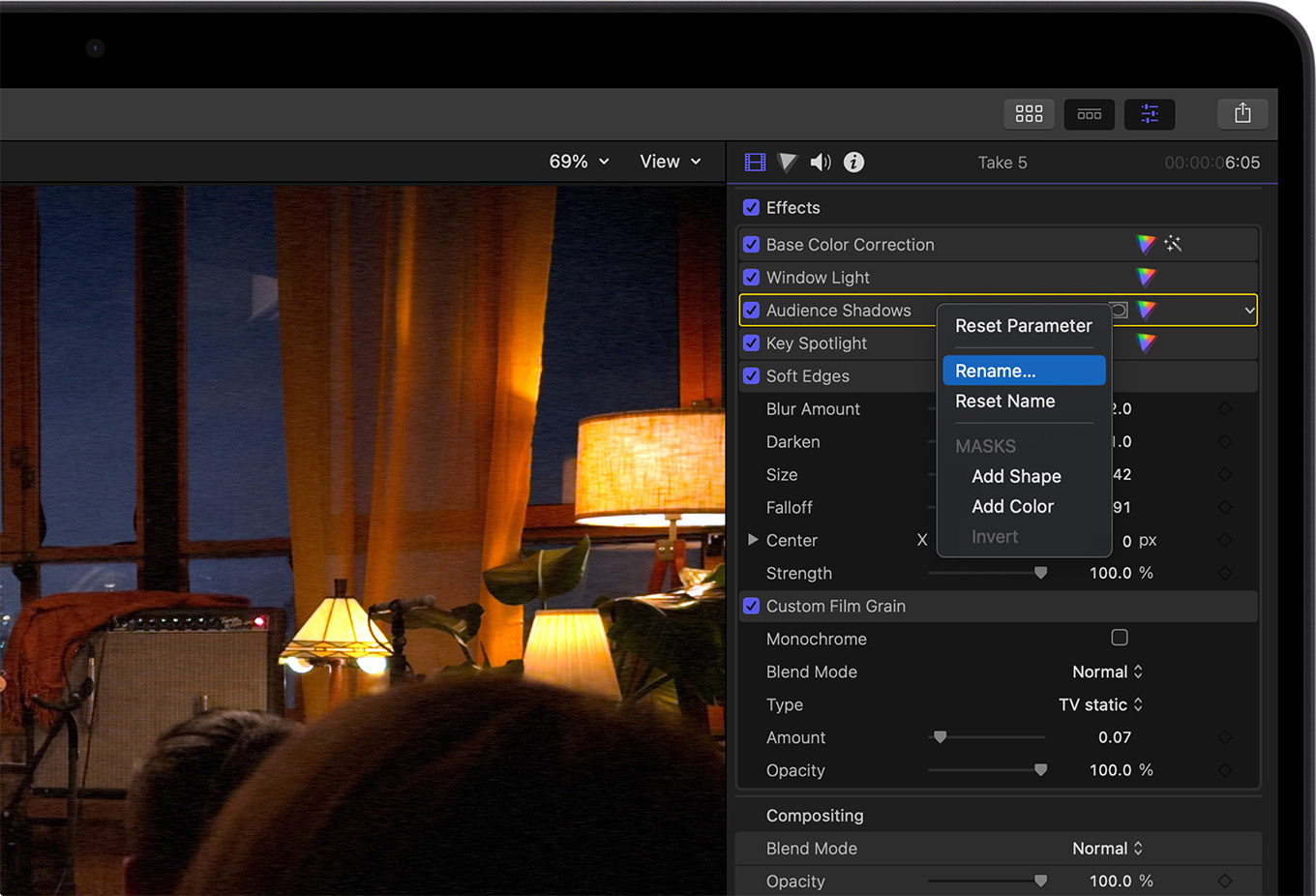This screenshot has width=1316, height=896.
Task: Click the magic wand on Base Color Correction
Action: (1173, 244)
